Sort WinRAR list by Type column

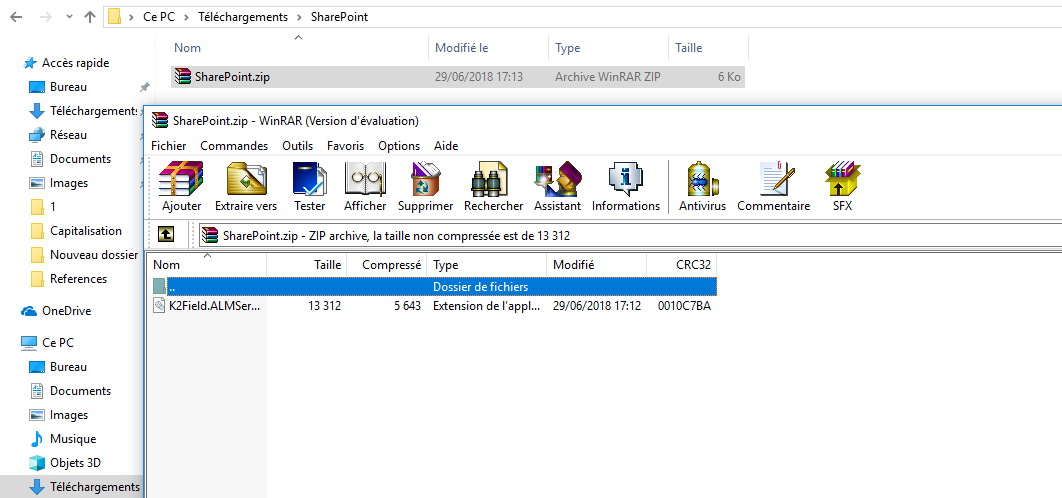[486, 264]
